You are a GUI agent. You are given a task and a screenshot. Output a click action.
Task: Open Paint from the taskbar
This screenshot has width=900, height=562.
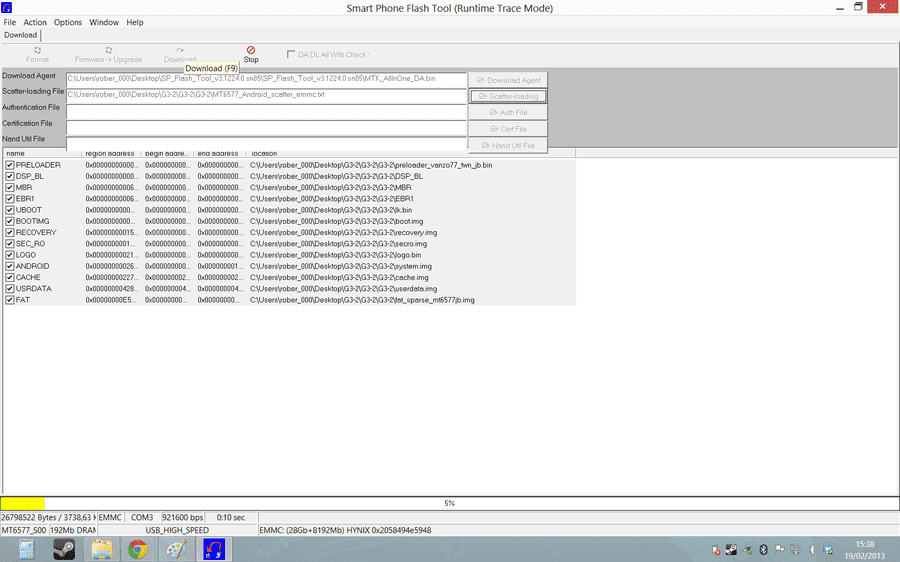(176, 549)
